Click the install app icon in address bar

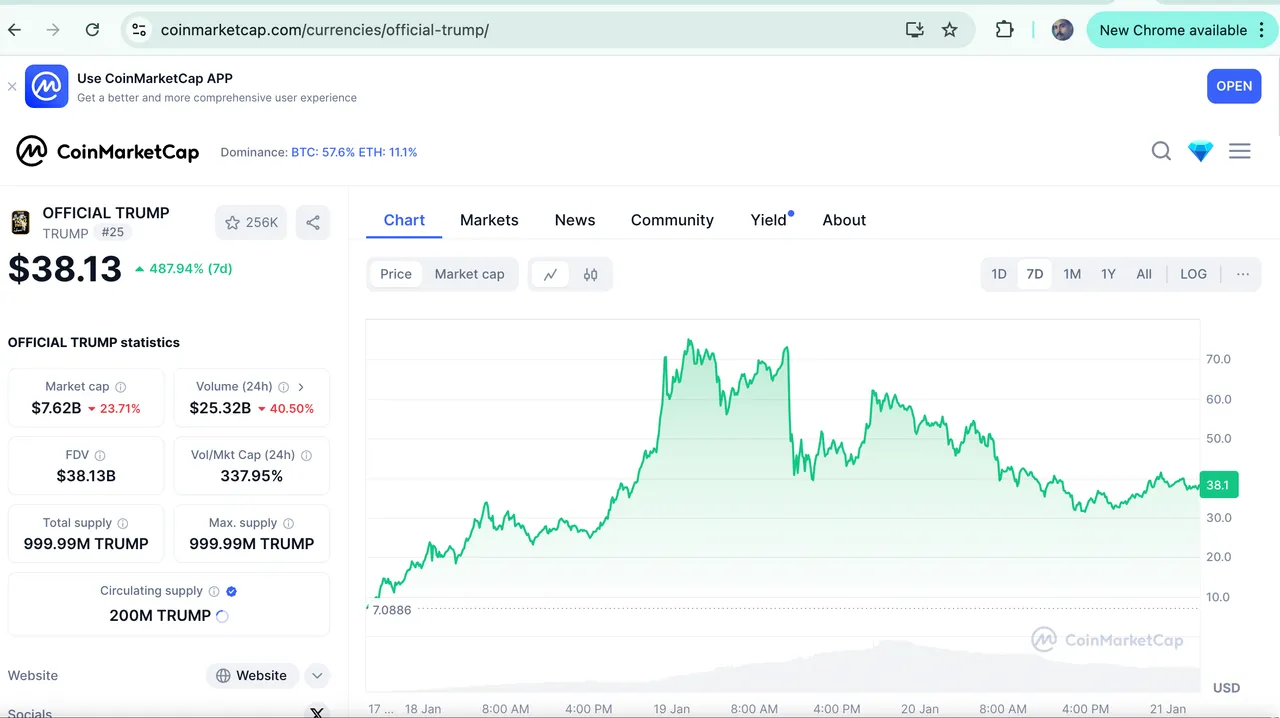(914, 30)
